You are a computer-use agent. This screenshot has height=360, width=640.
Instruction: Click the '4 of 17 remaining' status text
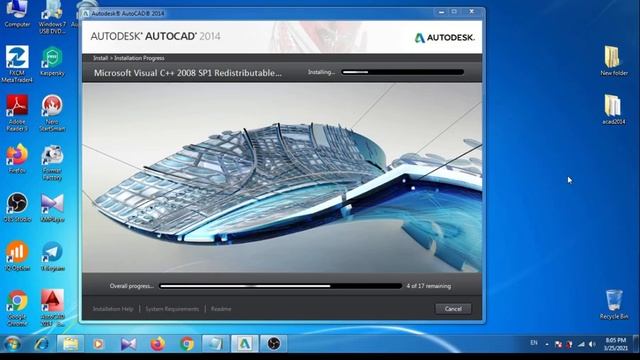429,286
